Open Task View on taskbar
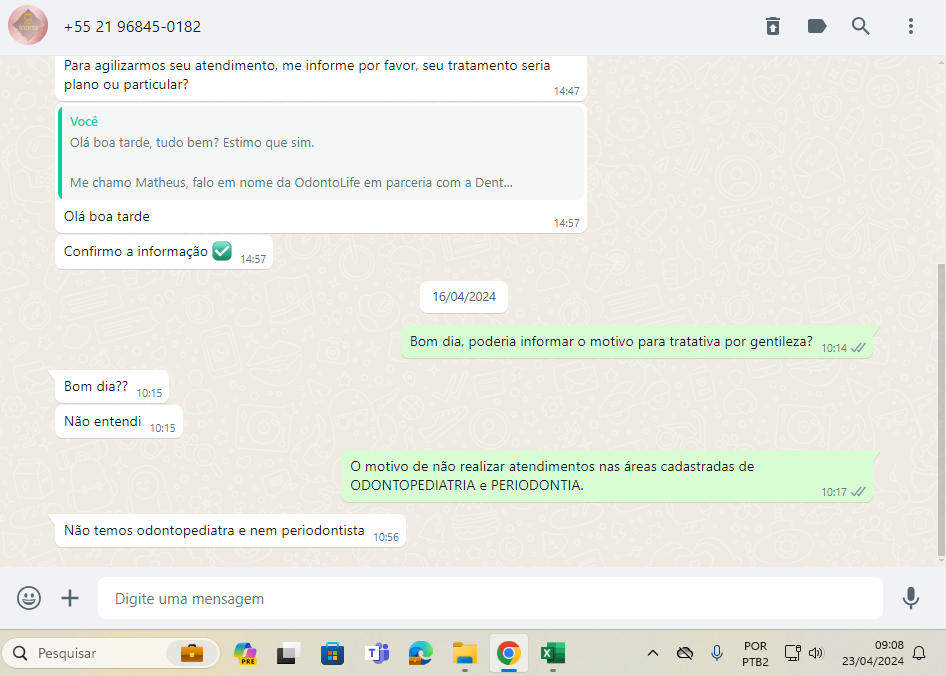Image resolution: width=946 pixels, height=676 pixels. coord(288,653)
